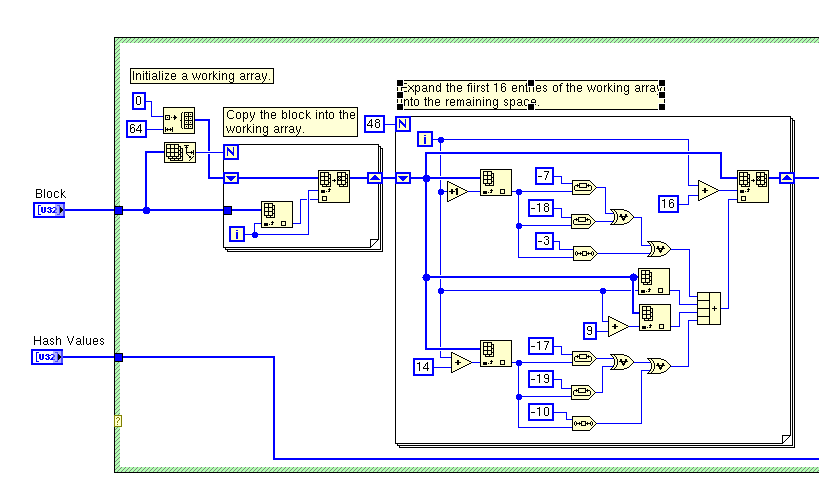Select the Array Size function node
Screen dimensions: 819x495
pyautogui.click(x=180, y=153)
